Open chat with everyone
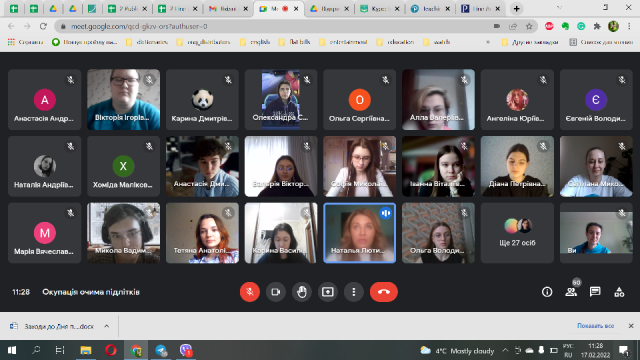640x360 pixels. click(595, 292)
